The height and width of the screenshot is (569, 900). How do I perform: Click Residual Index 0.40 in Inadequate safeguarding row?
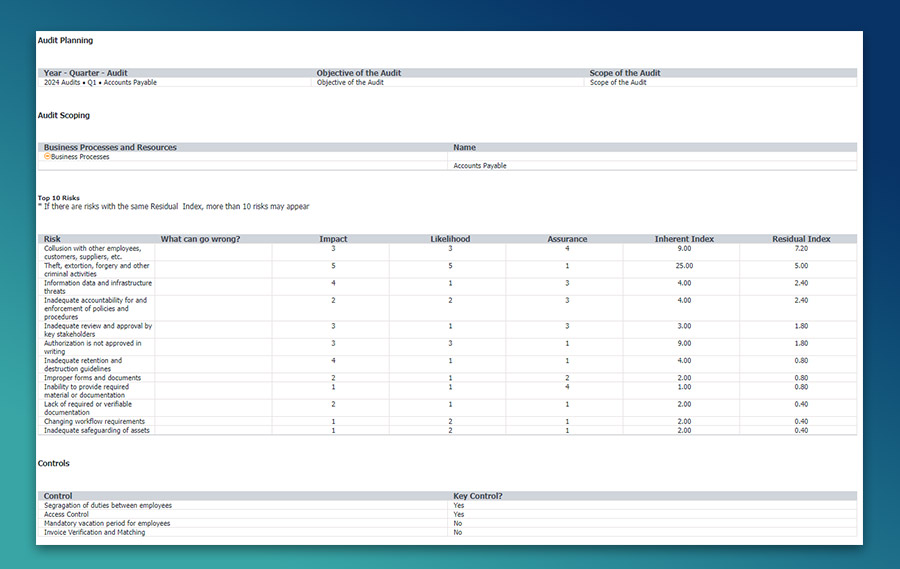(801, 430)
